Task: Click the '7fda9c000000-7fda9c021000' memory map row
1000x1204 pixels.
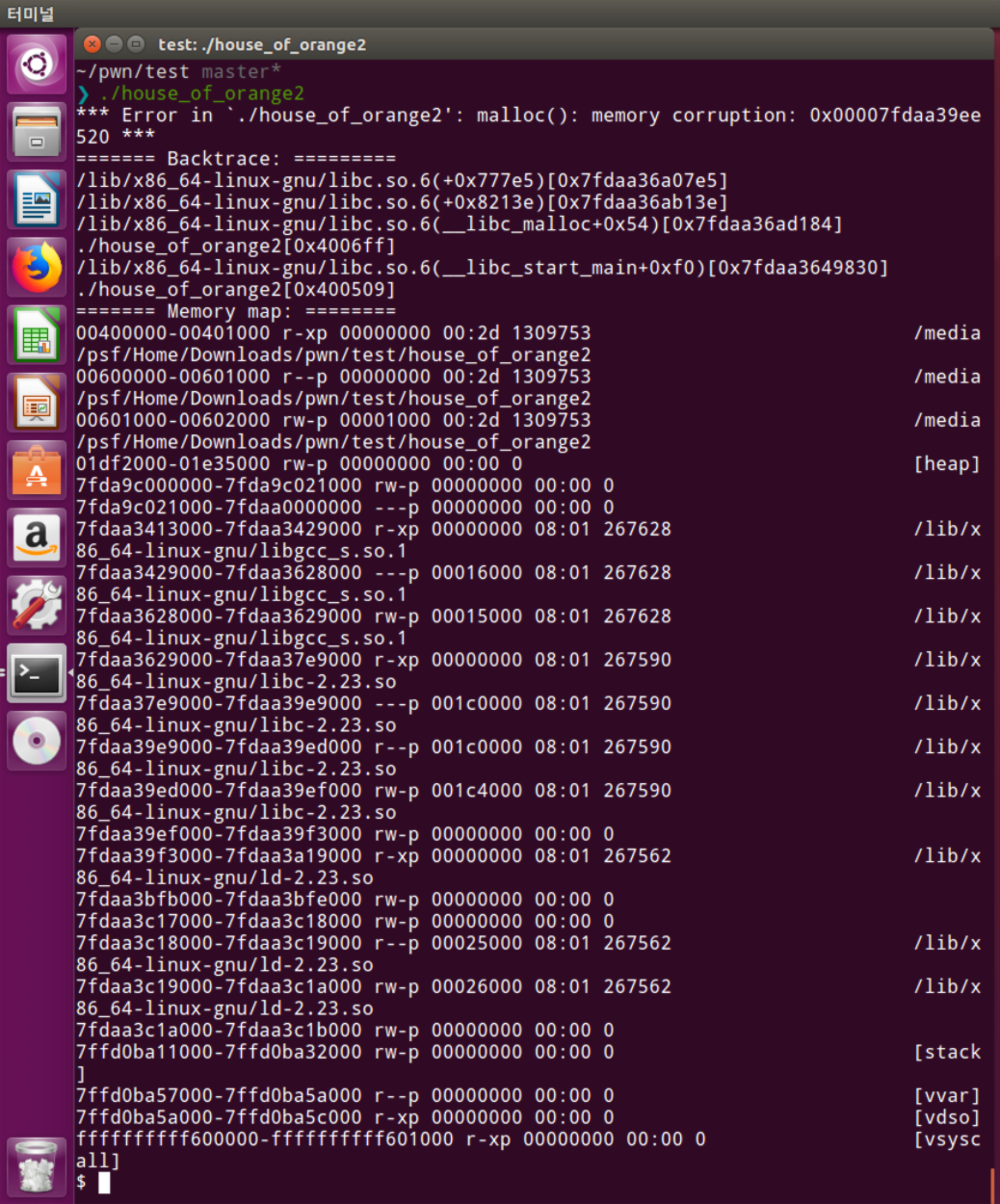Action: pyautogui.click(x=345, y=485)
